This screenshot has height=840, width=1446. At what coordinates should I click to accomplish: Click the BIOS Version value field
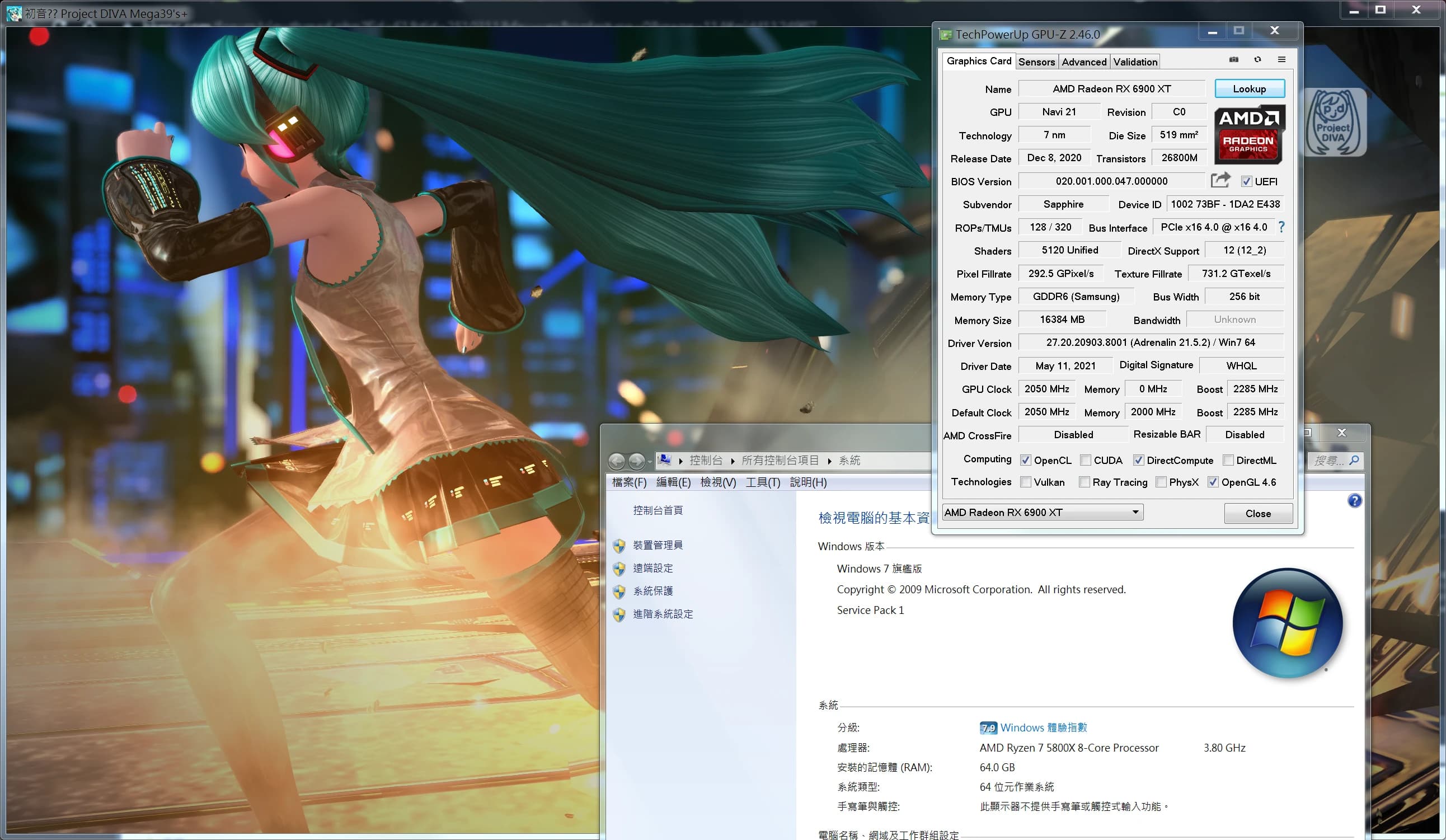coord(1111,181)
